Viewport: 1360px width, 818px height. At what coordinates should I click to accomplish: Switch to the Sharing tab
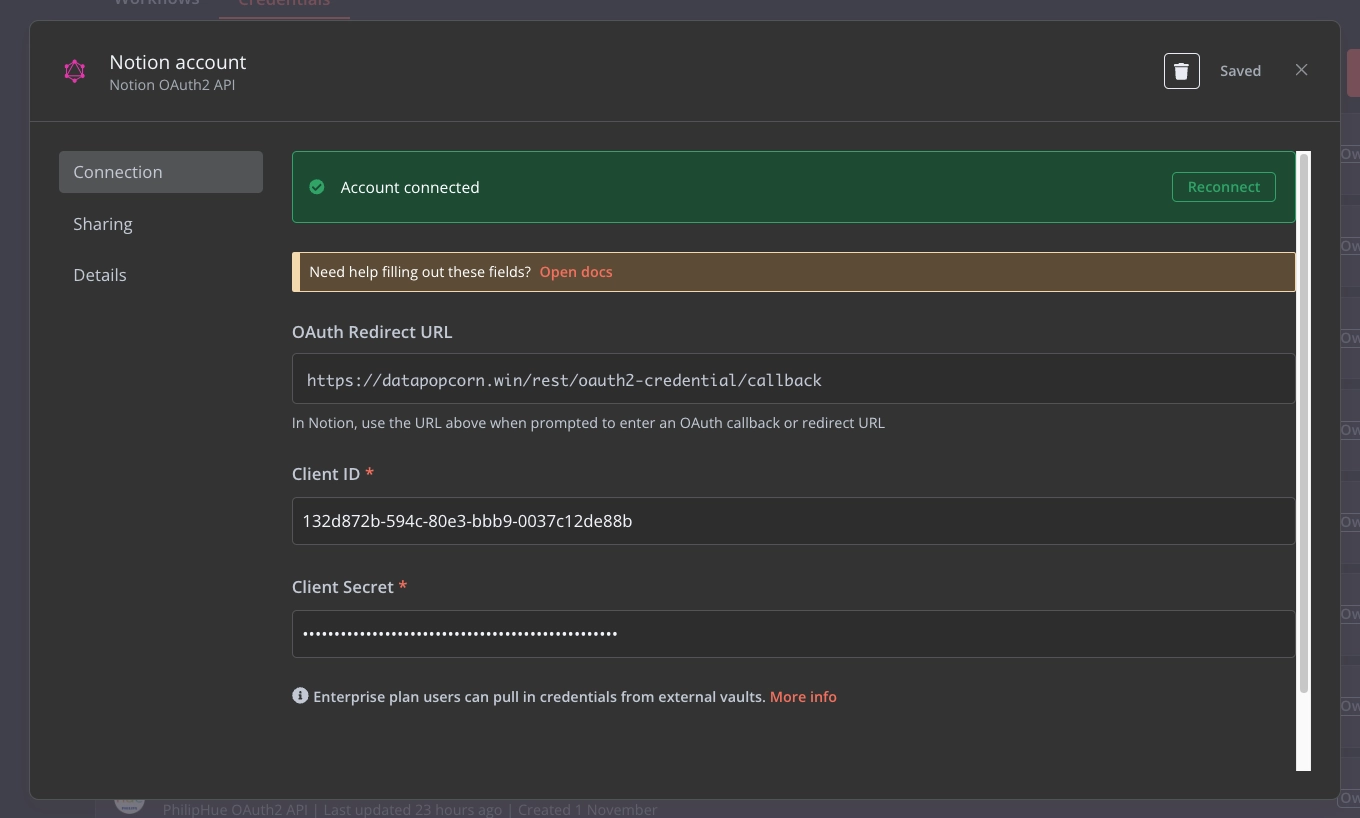click(103, 224)
